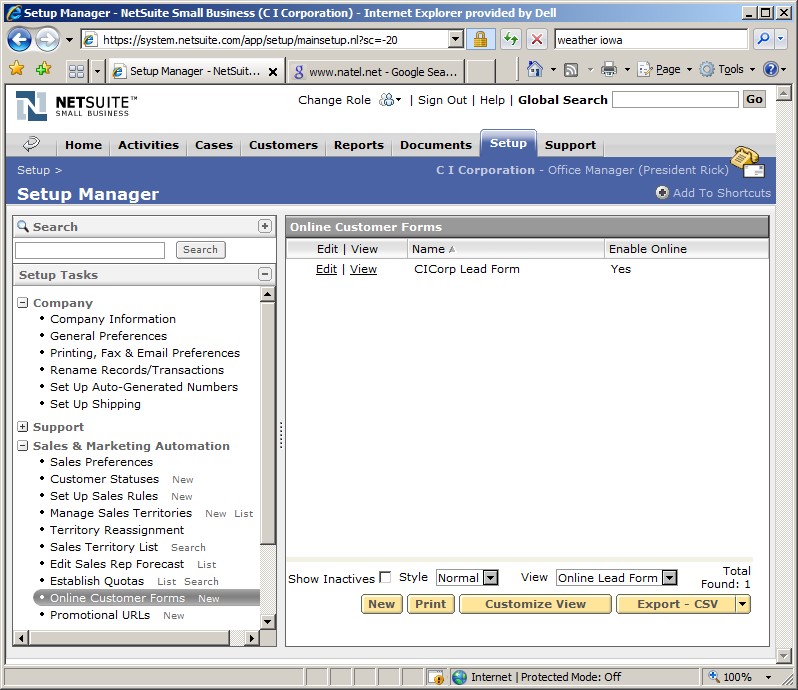Open the Reports navigation tab
The image size is (798, 690).
[x=358, y=145]
